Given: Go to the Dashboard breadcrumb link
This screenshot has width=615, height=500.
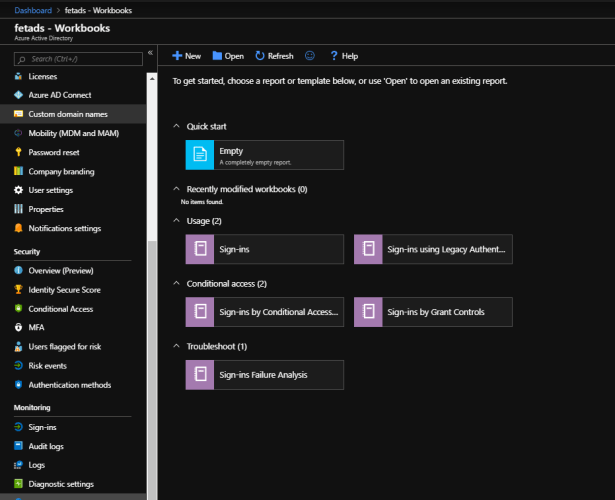Looking at the screenshot, I should point(33,9).
